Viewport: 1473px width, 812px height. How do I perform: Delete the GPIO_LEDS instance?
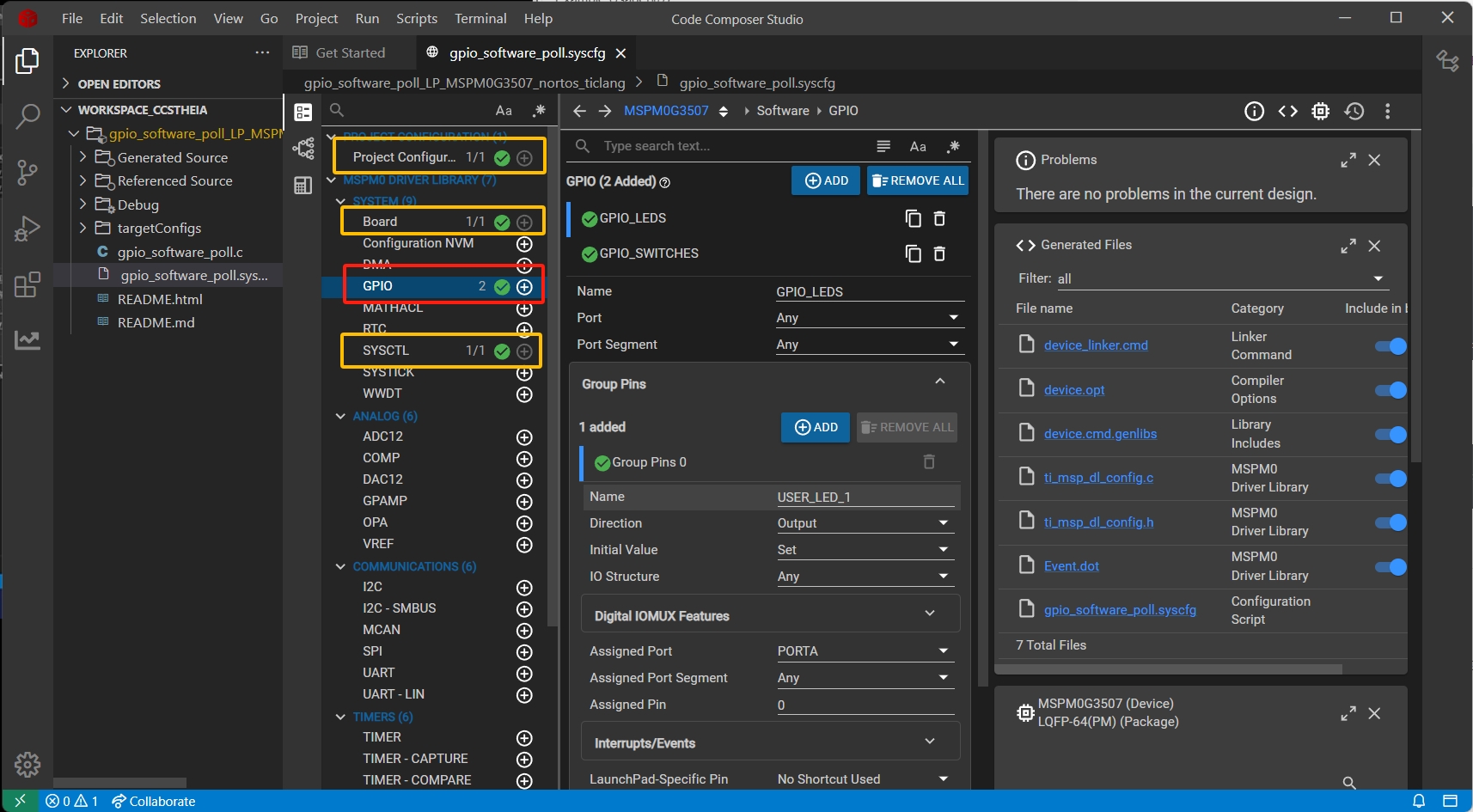coord(939,218)
